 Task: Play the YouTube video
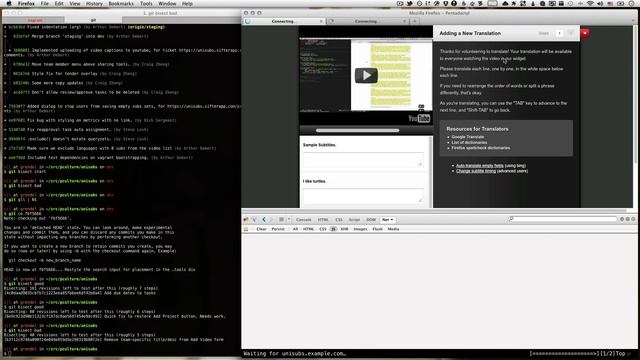pyautogui.click(x=366, y=76)
